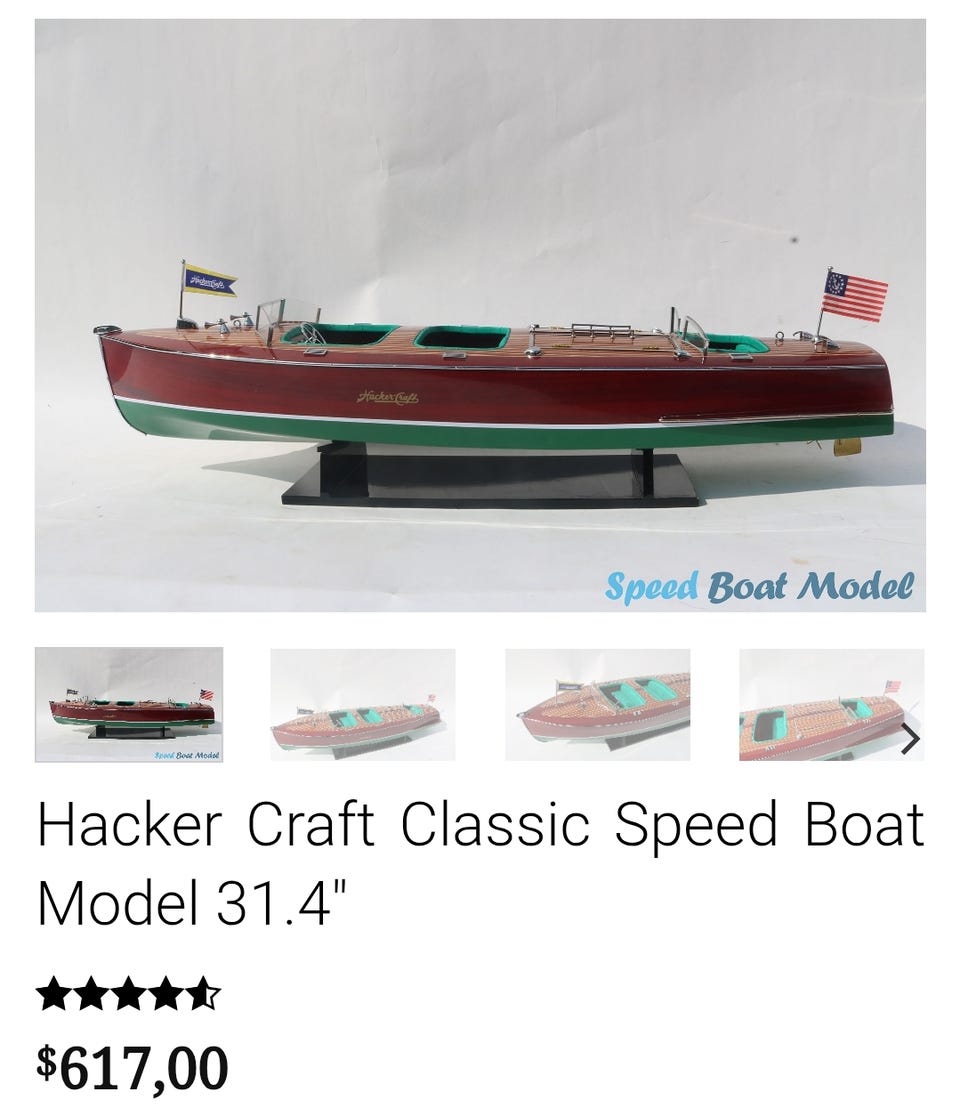This screenshot has height=1108, width=960.
Task: Click the fourth star in the rating
Action: (166, 994)
